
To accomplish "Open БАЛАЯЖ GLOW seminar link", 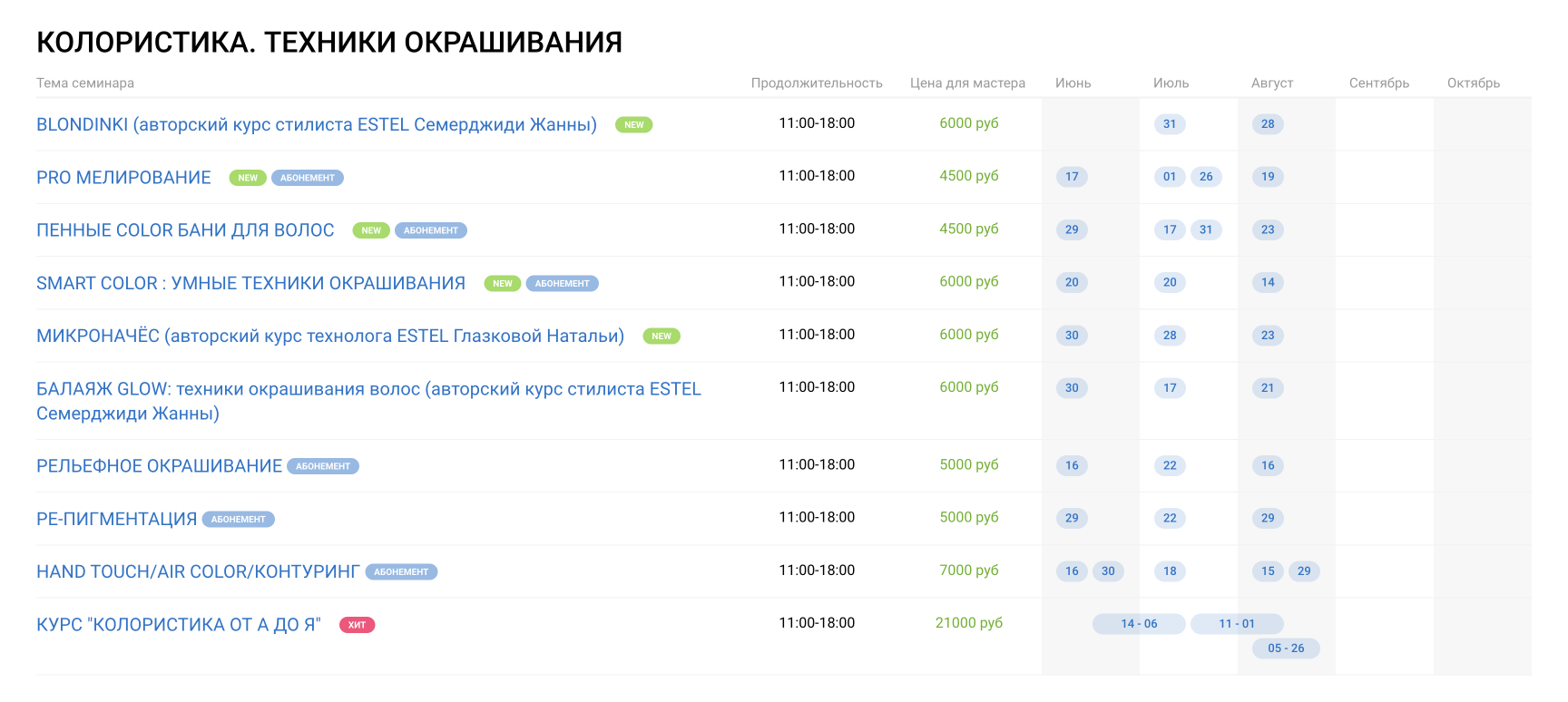I will (368, 401).
